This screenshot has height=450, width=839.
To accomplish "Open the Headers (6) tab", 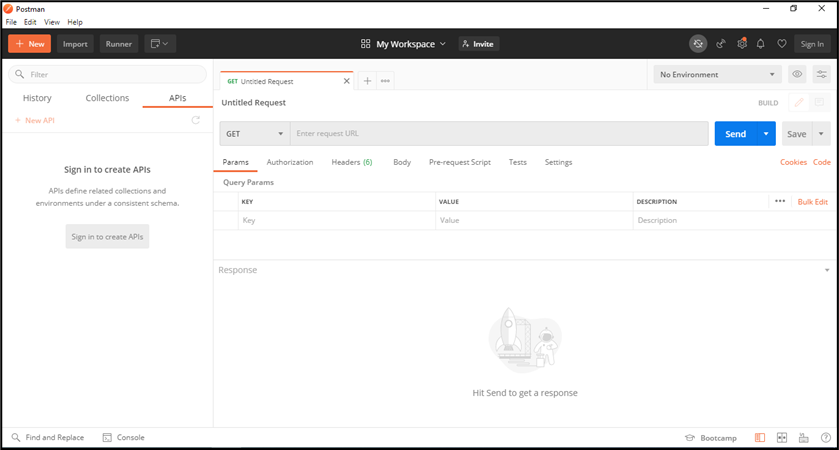I will click(x=352, y=162).
